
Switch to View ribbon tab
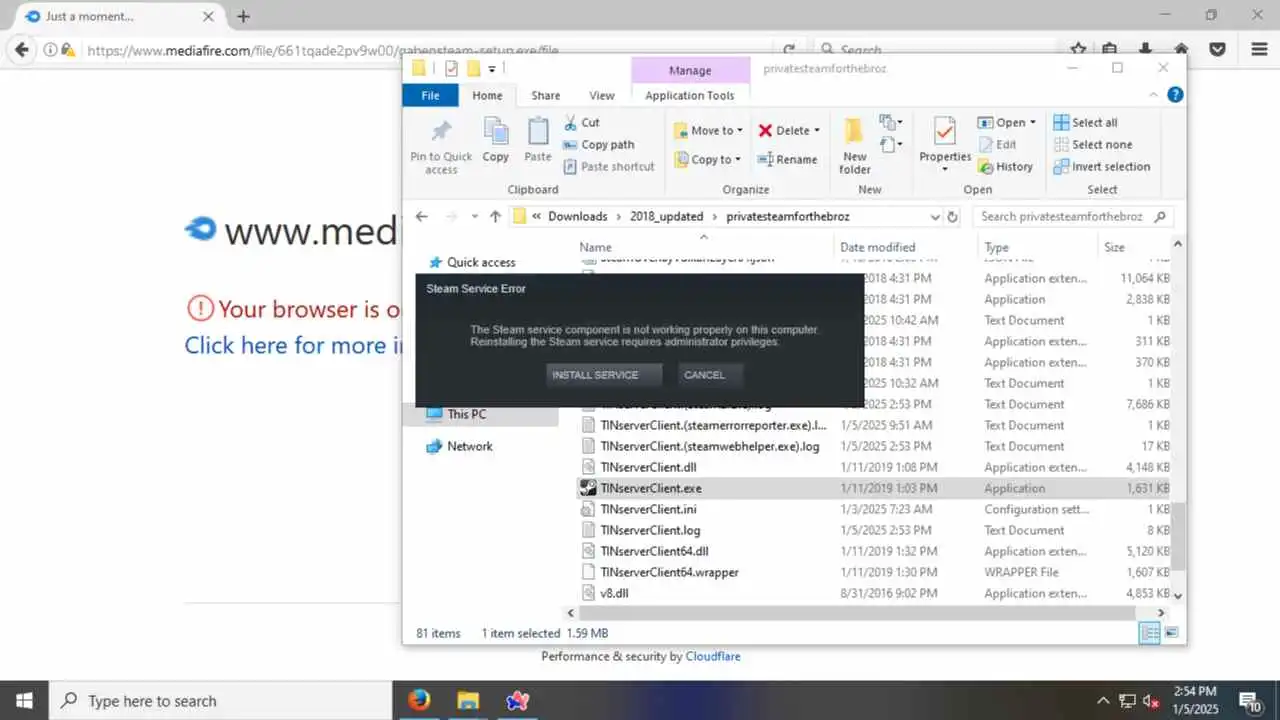pos(602,95)
